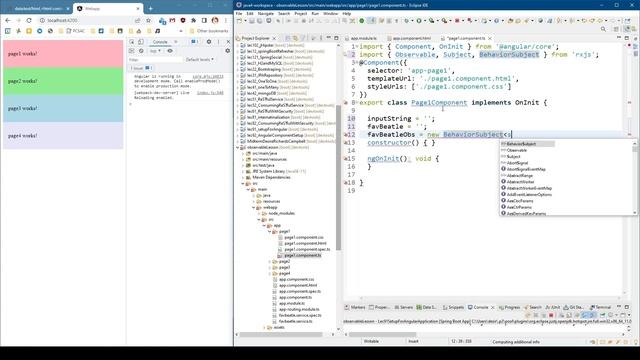The image size is (640, 360).
Task: Open the Window menu in Eclipse
Action: click(x=330, y=13)
